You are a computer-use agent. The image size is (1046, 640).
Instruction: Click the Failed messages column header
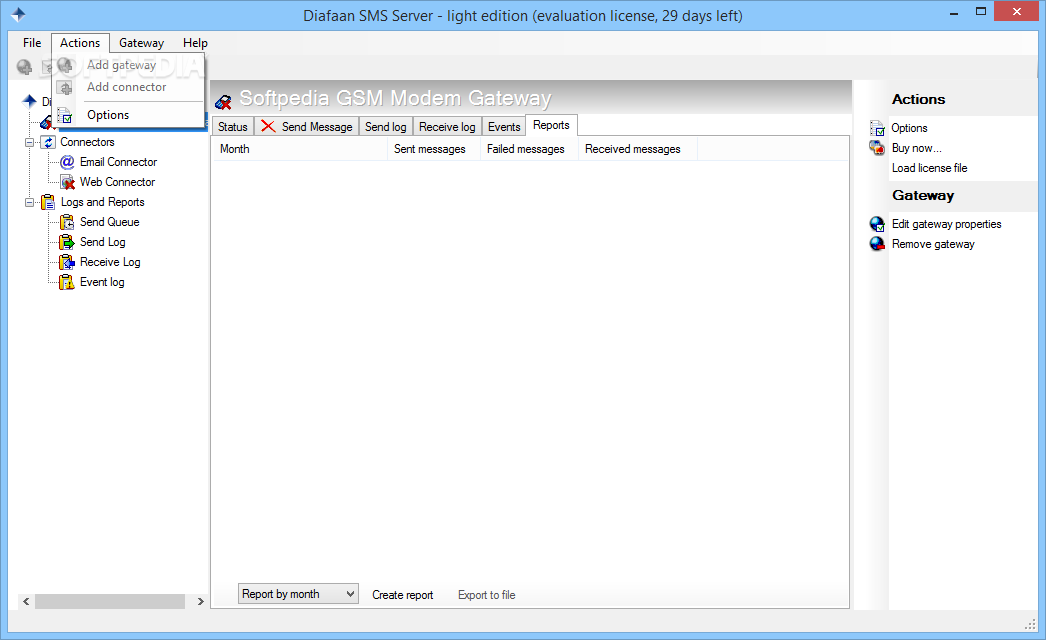tap(529, 149)
